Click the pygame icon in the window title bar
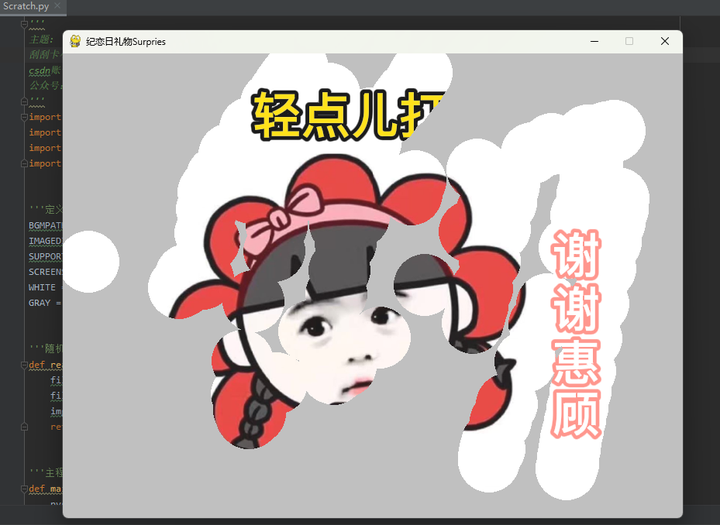Image resolution: width=720 pixels, height=525 pixels. (75, 41)
